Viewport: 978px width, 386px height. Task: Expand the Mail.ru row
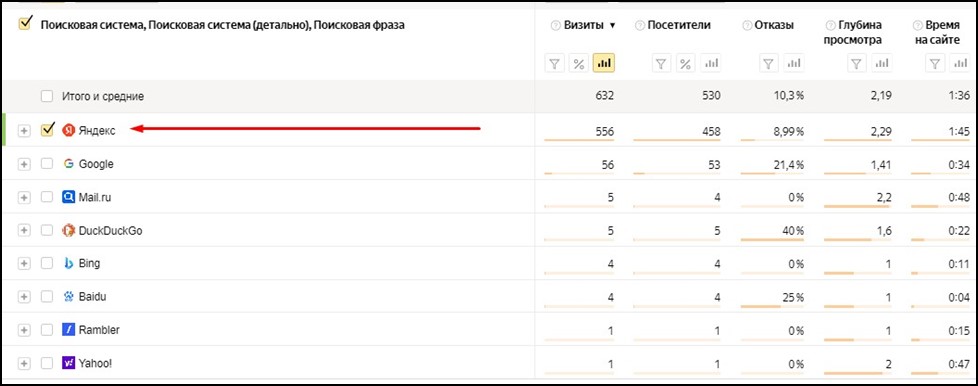(24, 197)
